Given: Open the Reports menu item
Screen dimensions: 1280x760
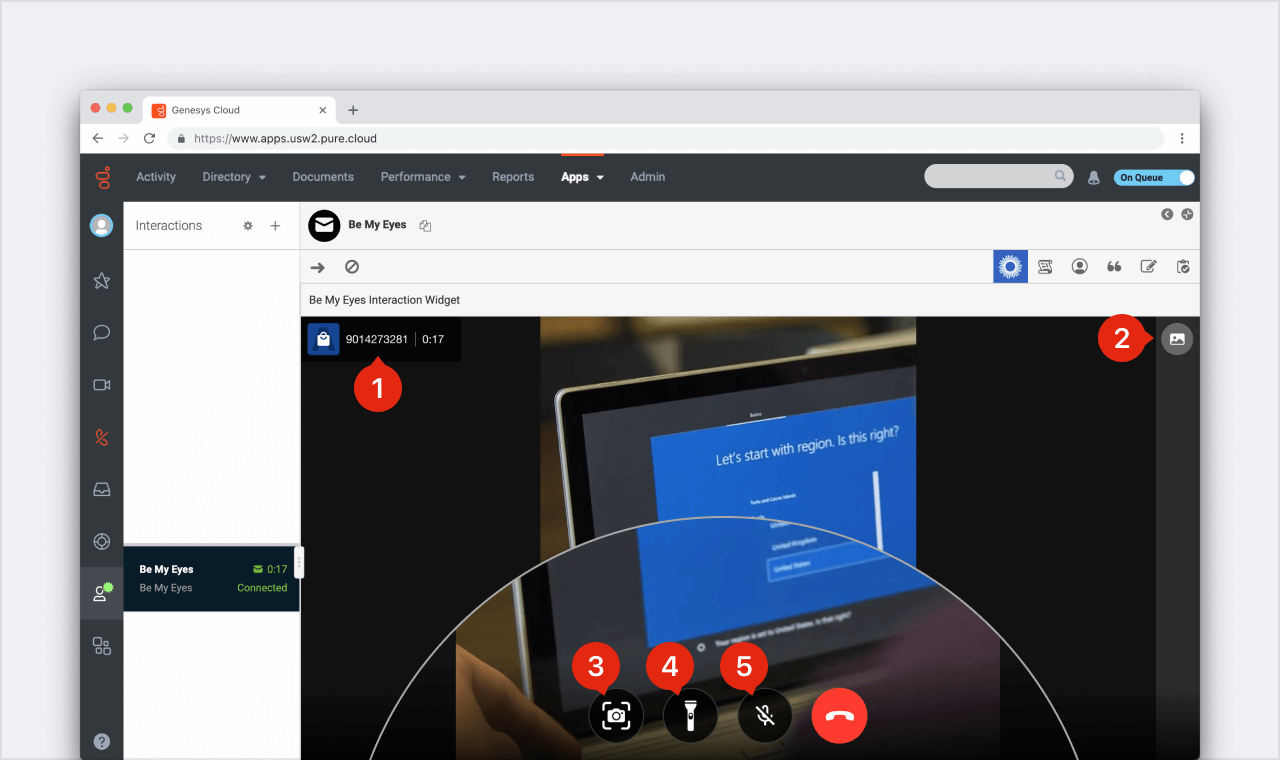Looking at the screenshot, I should tap(513, 177).
